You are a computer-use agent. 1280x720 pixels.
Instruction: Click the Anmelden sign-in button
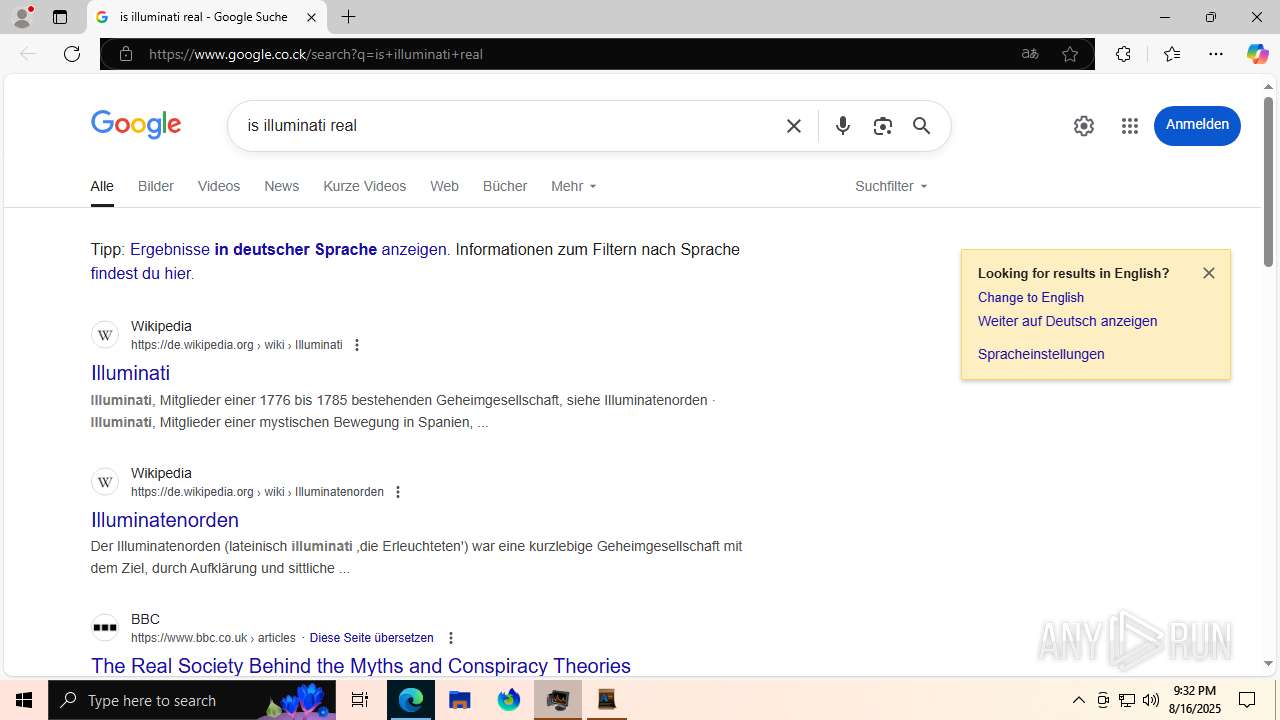[x=1197, y=125]
